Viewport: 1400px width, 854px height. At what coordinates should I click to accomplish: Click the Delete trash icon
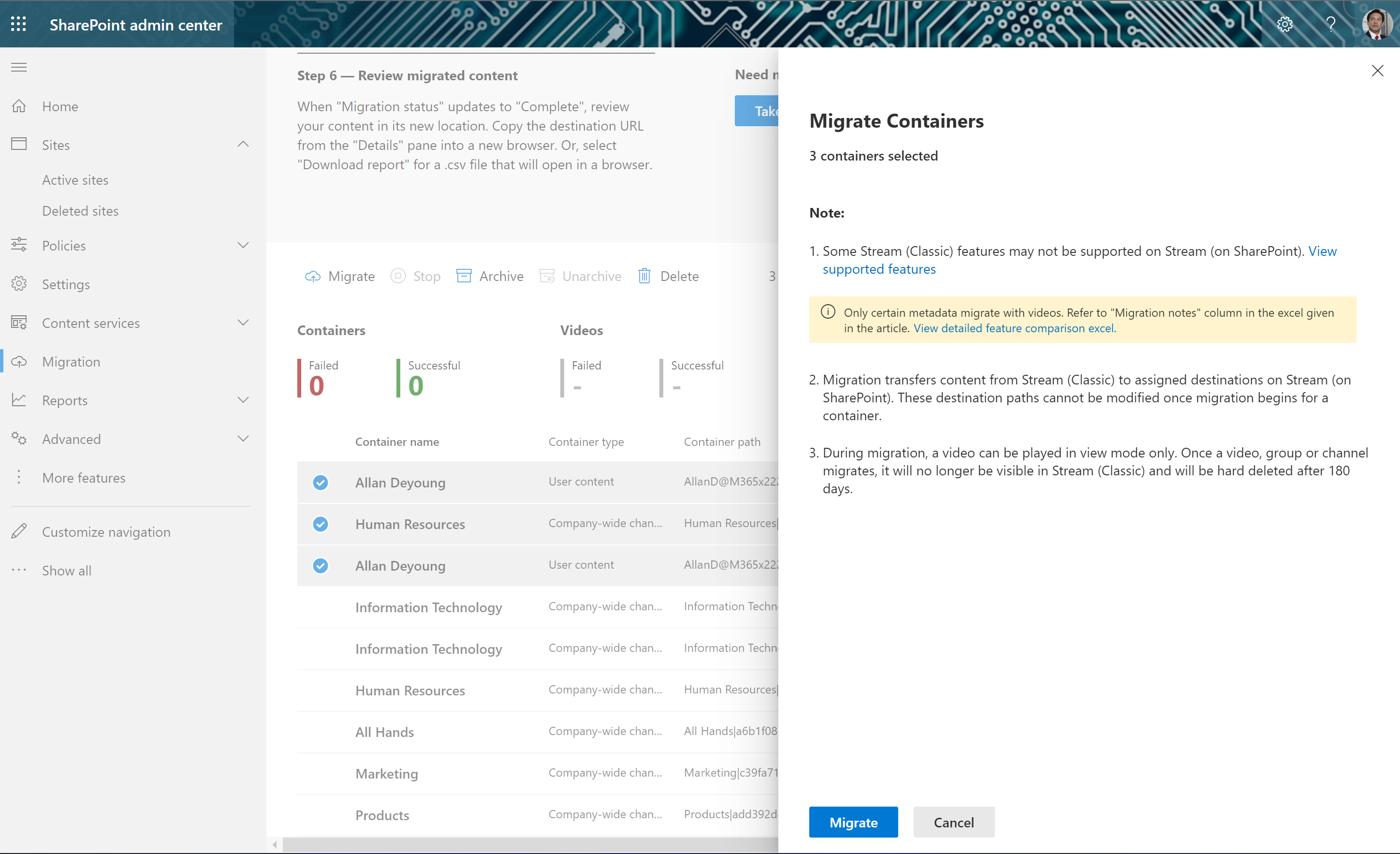coord(644,276)
